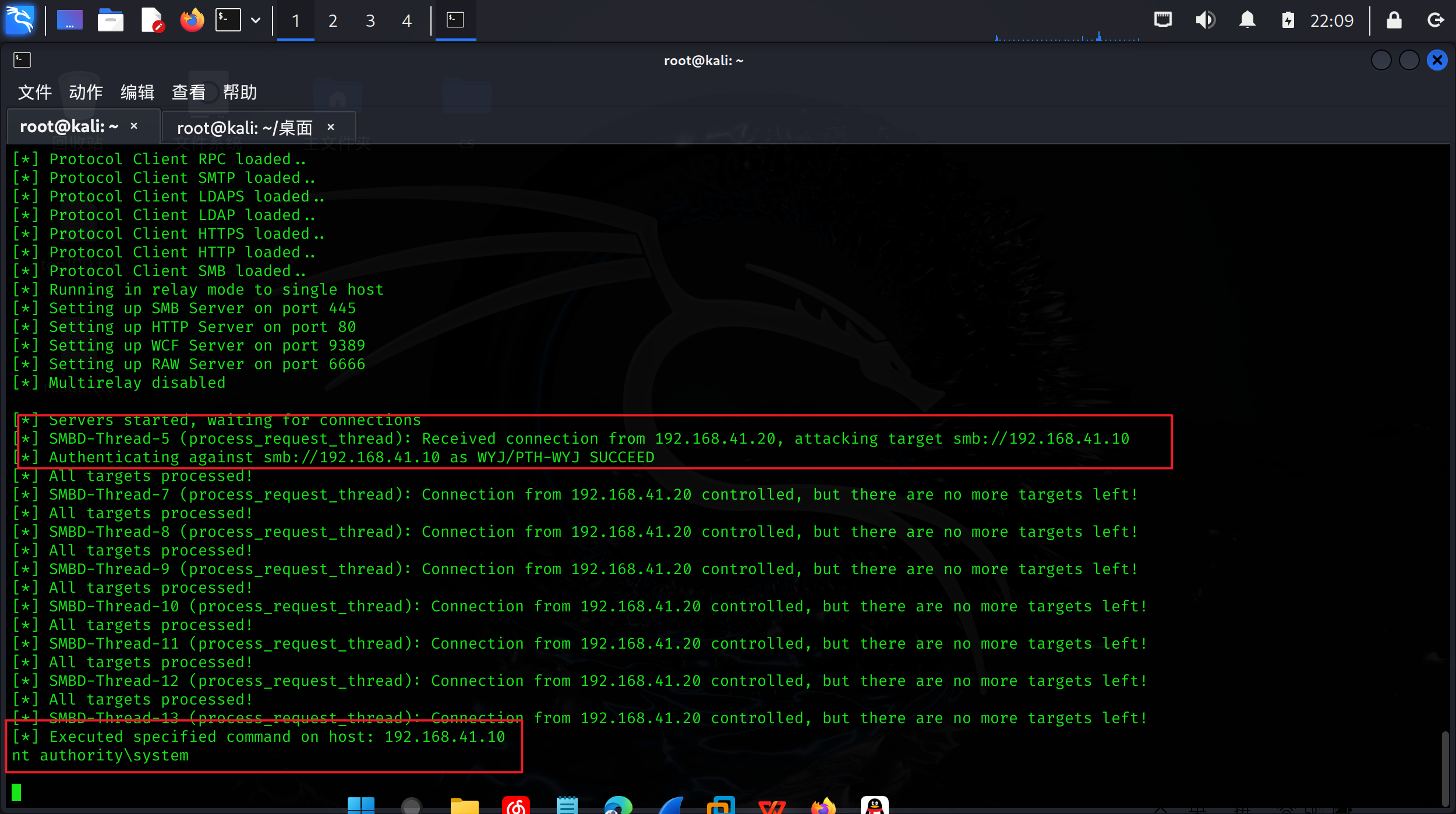Screen dimensions: 1456x814
Task: Click the terminal vertical scrollbar
Action: coord(1445,767)
